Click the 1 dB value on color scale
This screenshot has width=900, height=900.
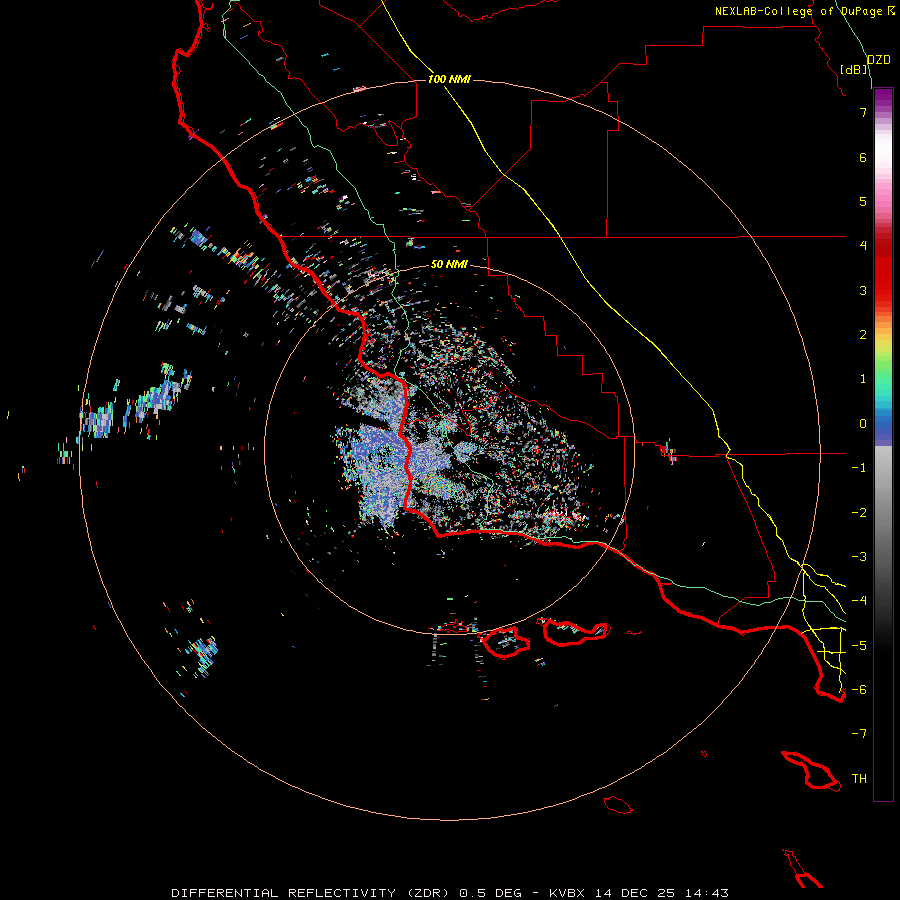click(x=863, y=379)
